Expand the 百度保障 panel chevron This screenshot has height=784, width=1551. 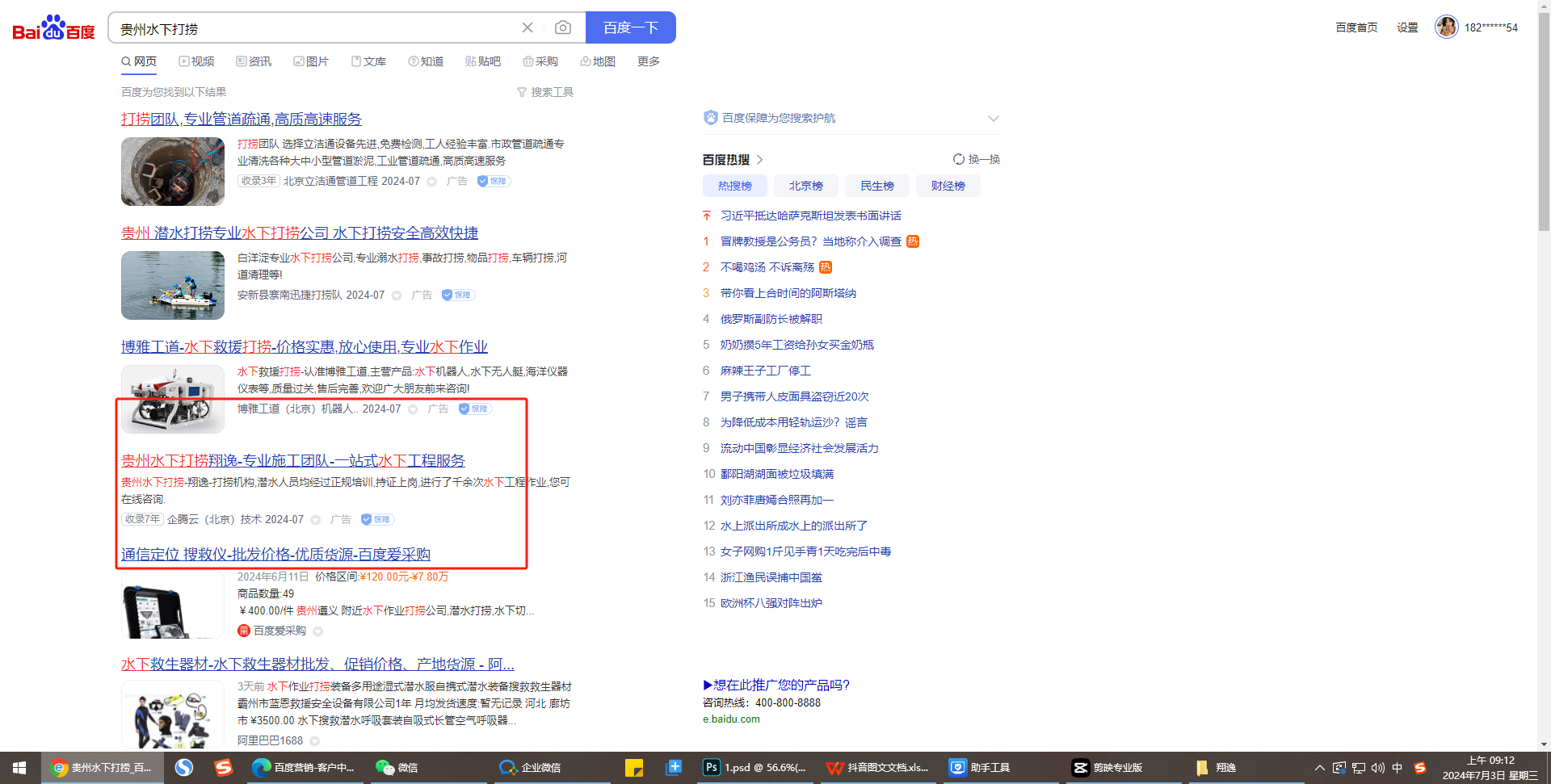[993, 119]
